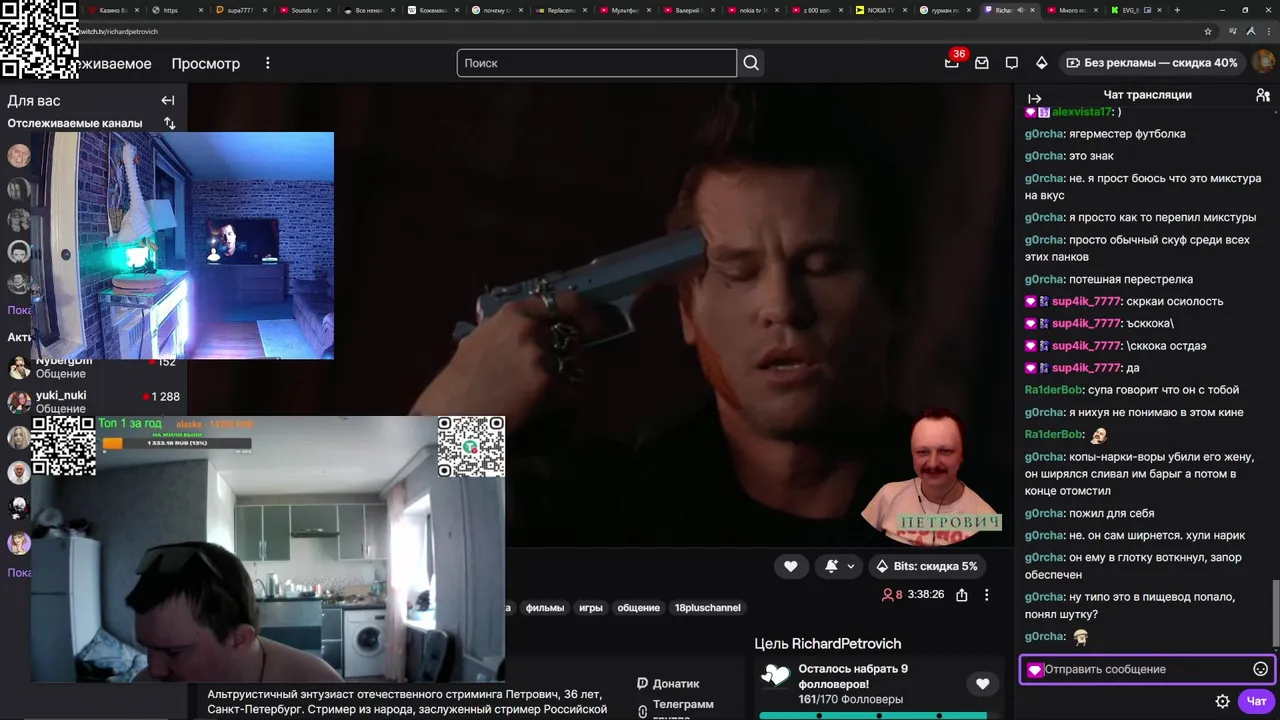The width and height of the screenshot is (1280, 720).
Task: Click the Bits diamond icon in top bar
Action: pyautogui.click(x=1042, y=63)
